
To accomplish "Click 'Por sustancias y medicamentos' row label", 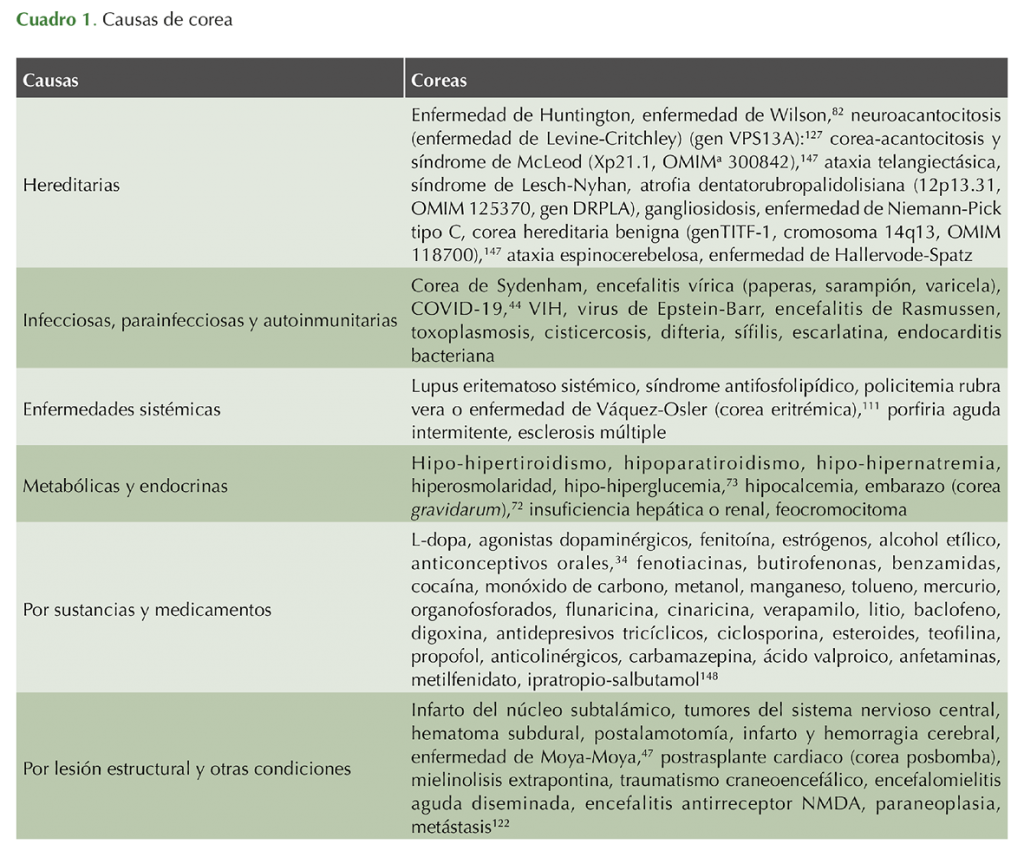I will pyautogui.click(x=147, y=610).
